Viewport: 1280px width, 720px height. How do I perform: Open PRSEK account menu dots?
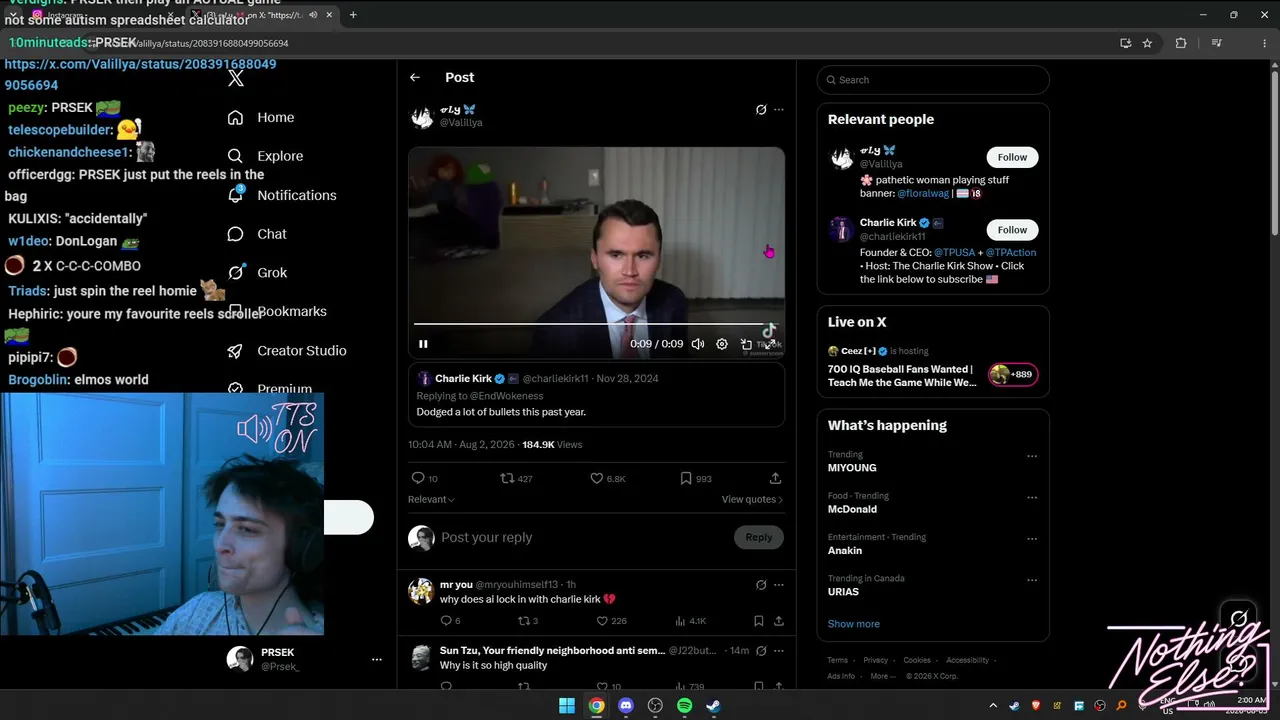[x=377, y=660]
